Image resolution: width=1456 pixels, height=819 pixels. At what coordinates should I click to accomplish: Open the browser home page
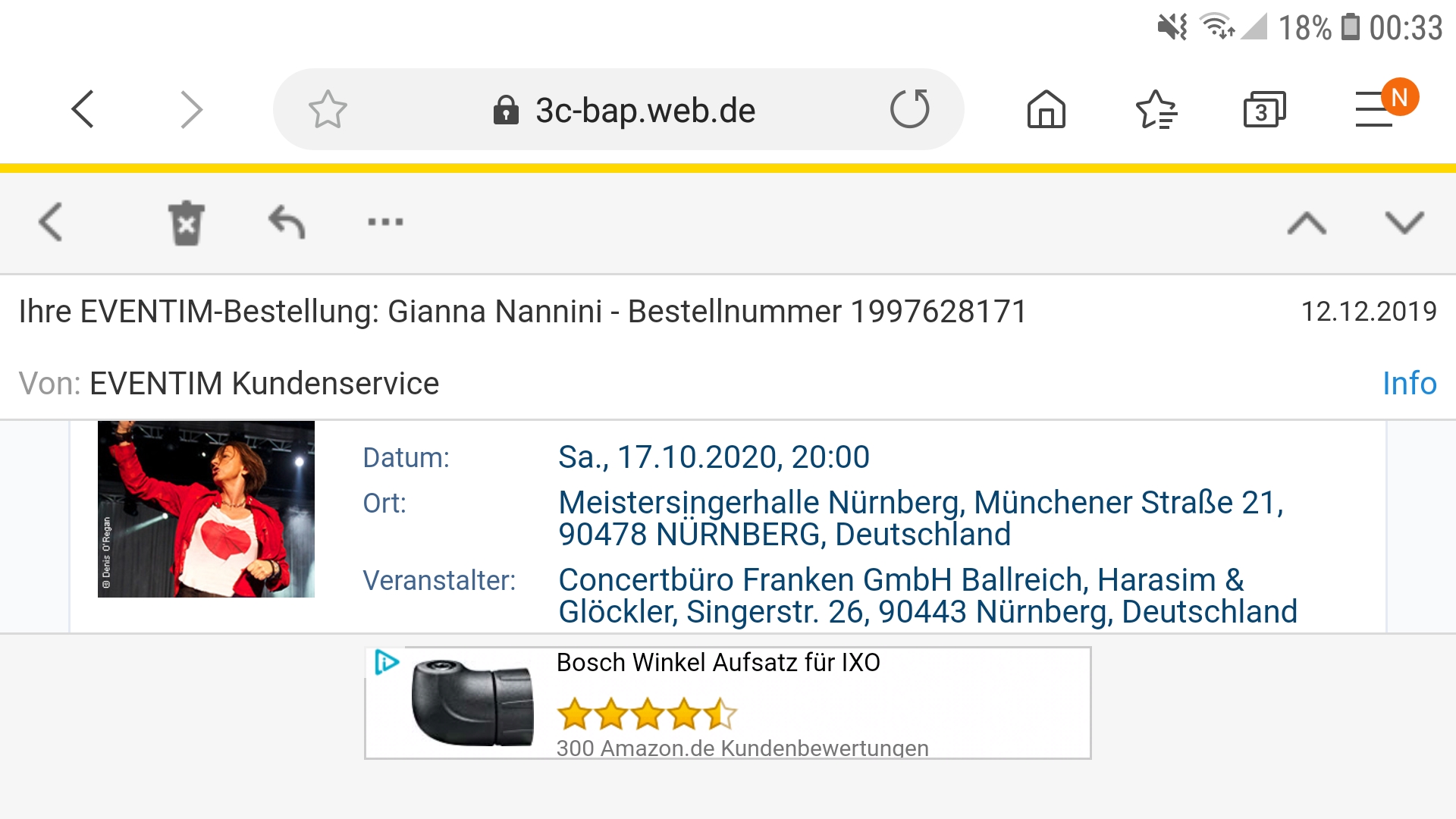pyautogui.click(x=1046, y=110)
